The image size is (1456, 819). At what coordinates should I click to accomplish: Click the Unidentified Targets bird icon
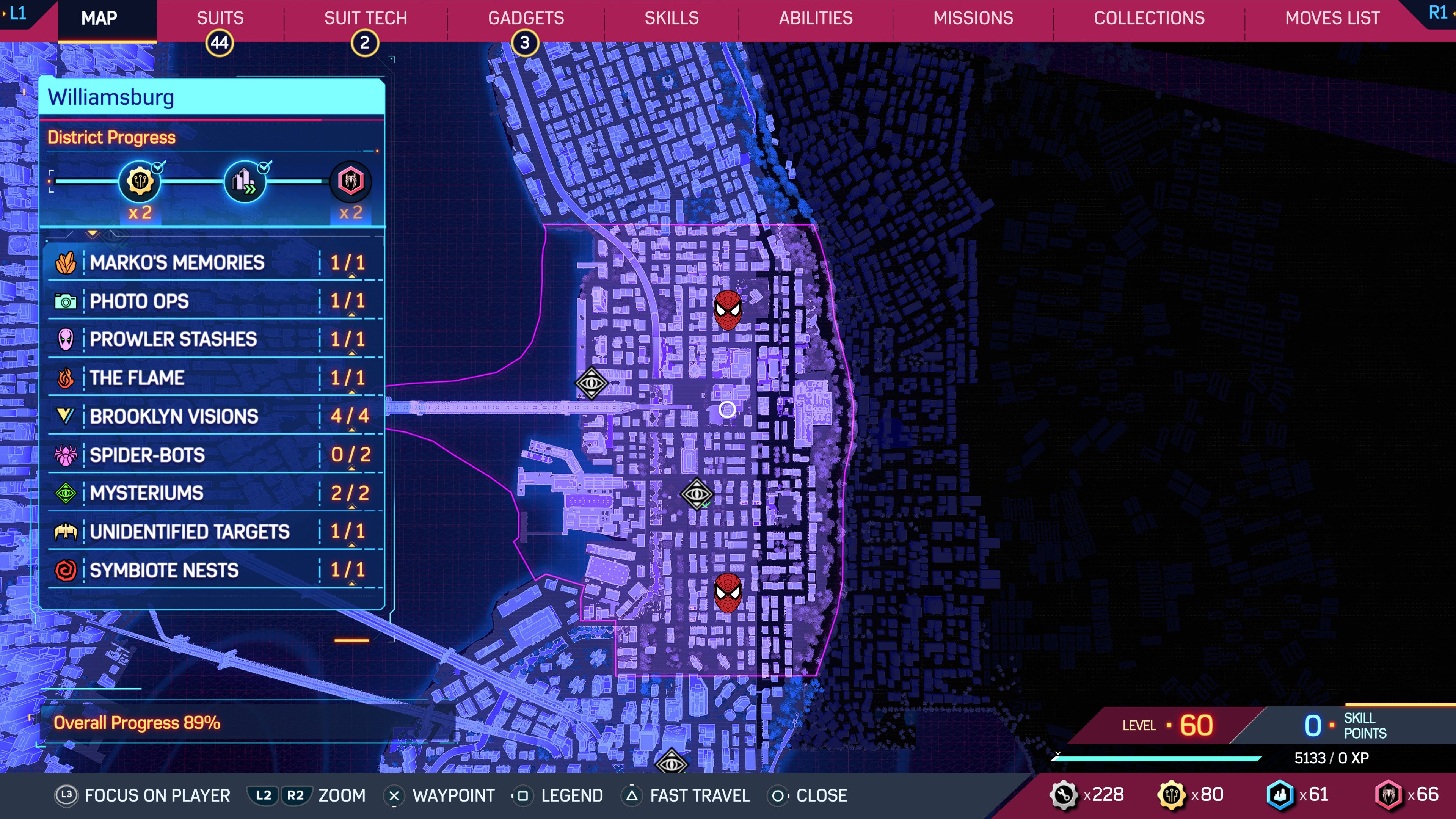click(x=66, y=532)
